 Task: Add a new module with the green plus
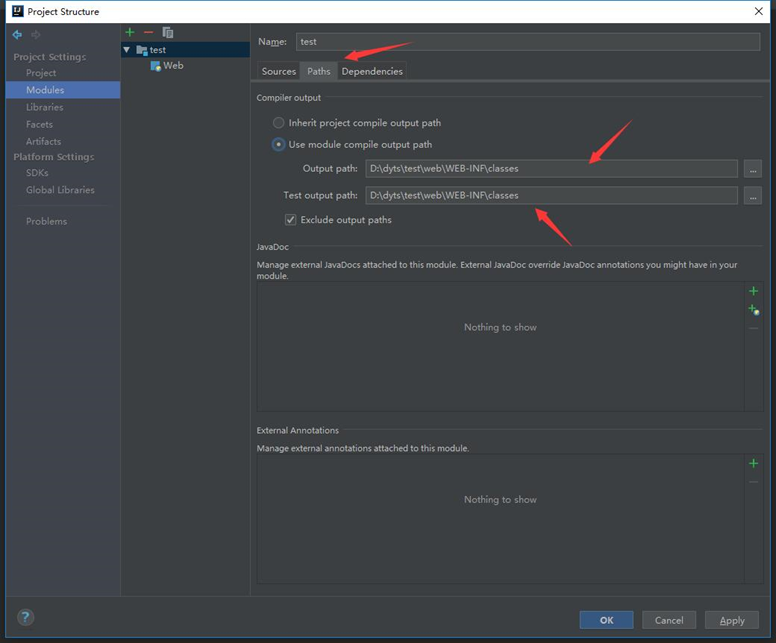pos(130,32)
